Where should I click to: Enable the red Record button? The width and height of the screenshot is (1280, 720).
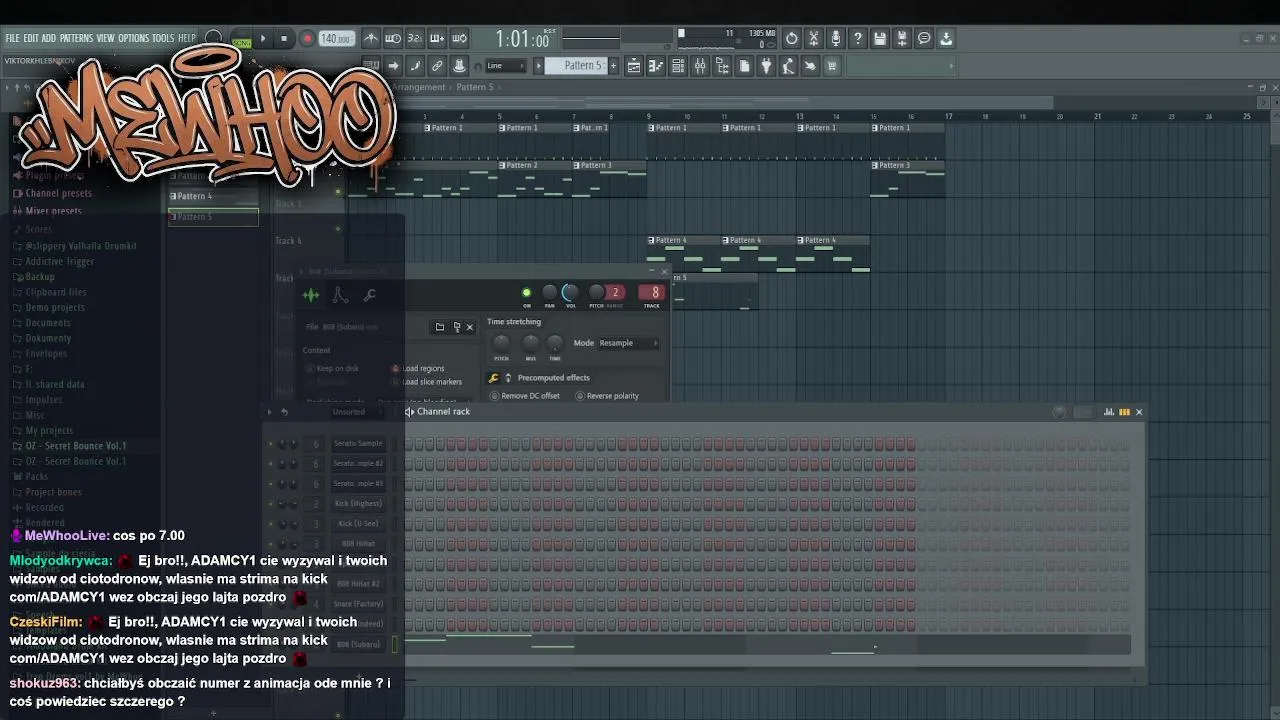(307, 39)
